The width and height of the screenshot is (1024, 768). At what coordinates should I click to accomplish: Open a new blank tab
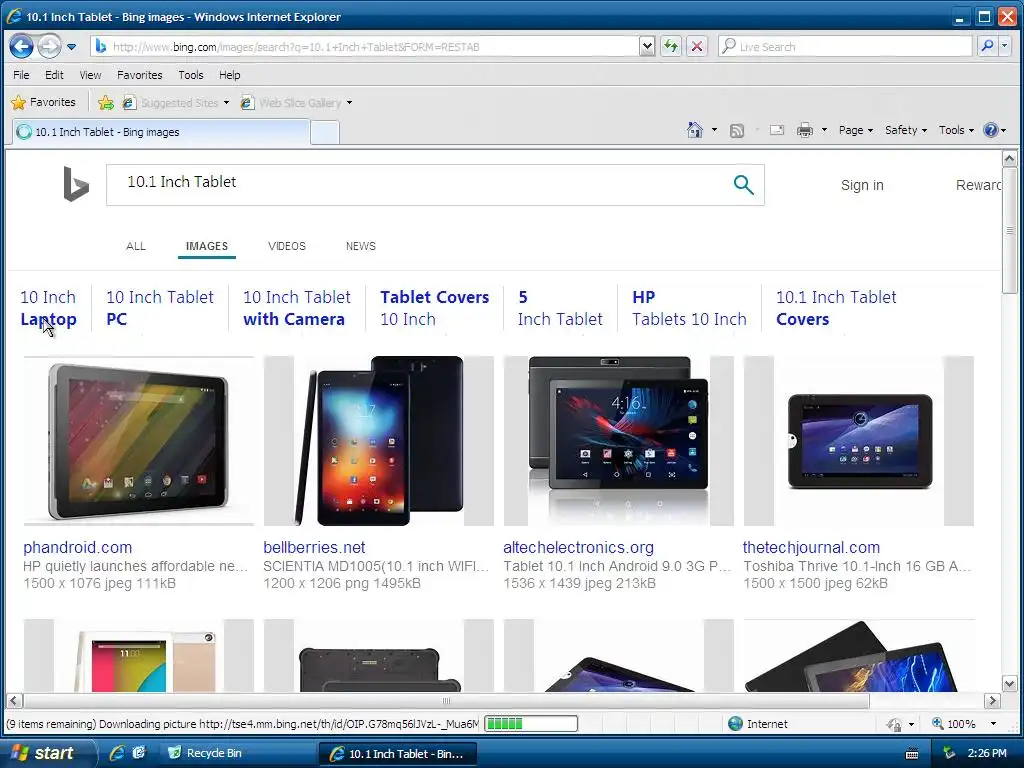click(x=325, y=133)
